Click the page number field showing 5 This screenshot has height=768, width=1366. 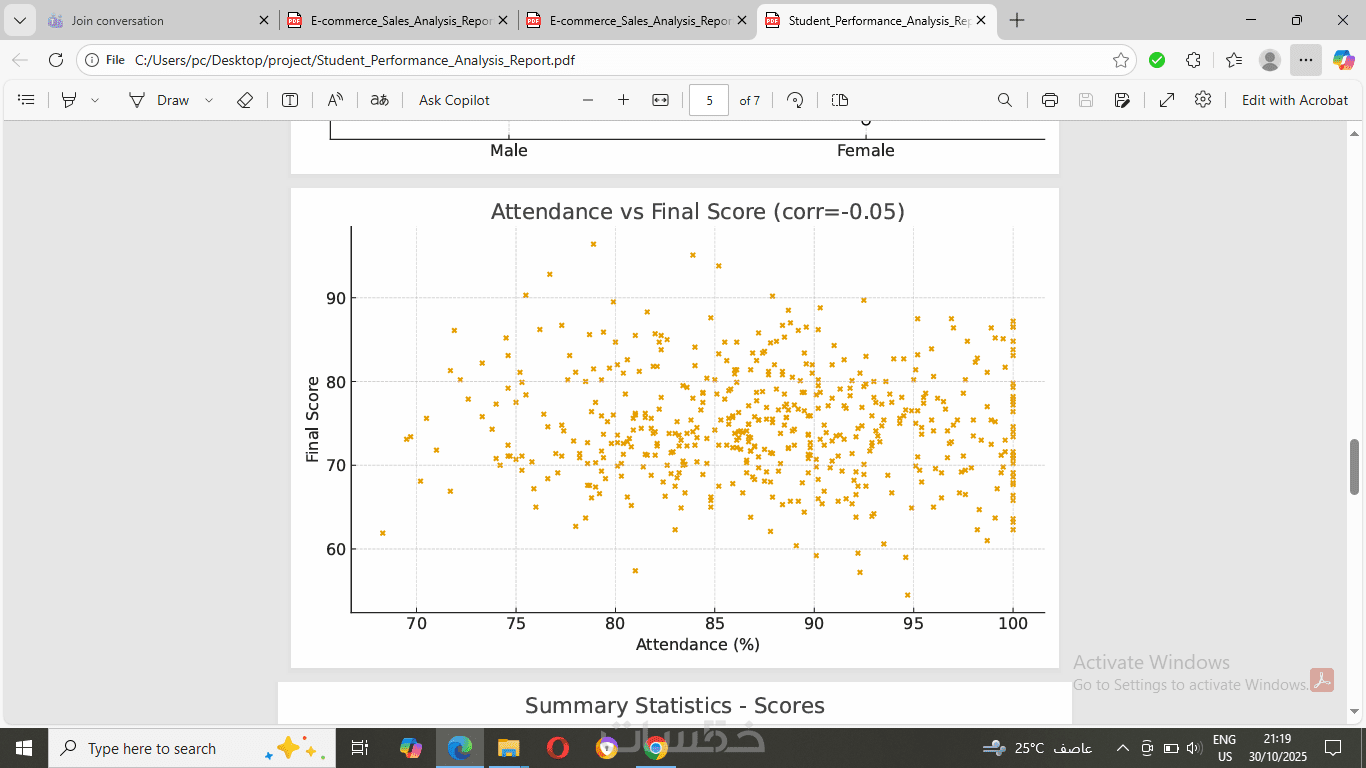pyautogui.click(x=709, y=100)
